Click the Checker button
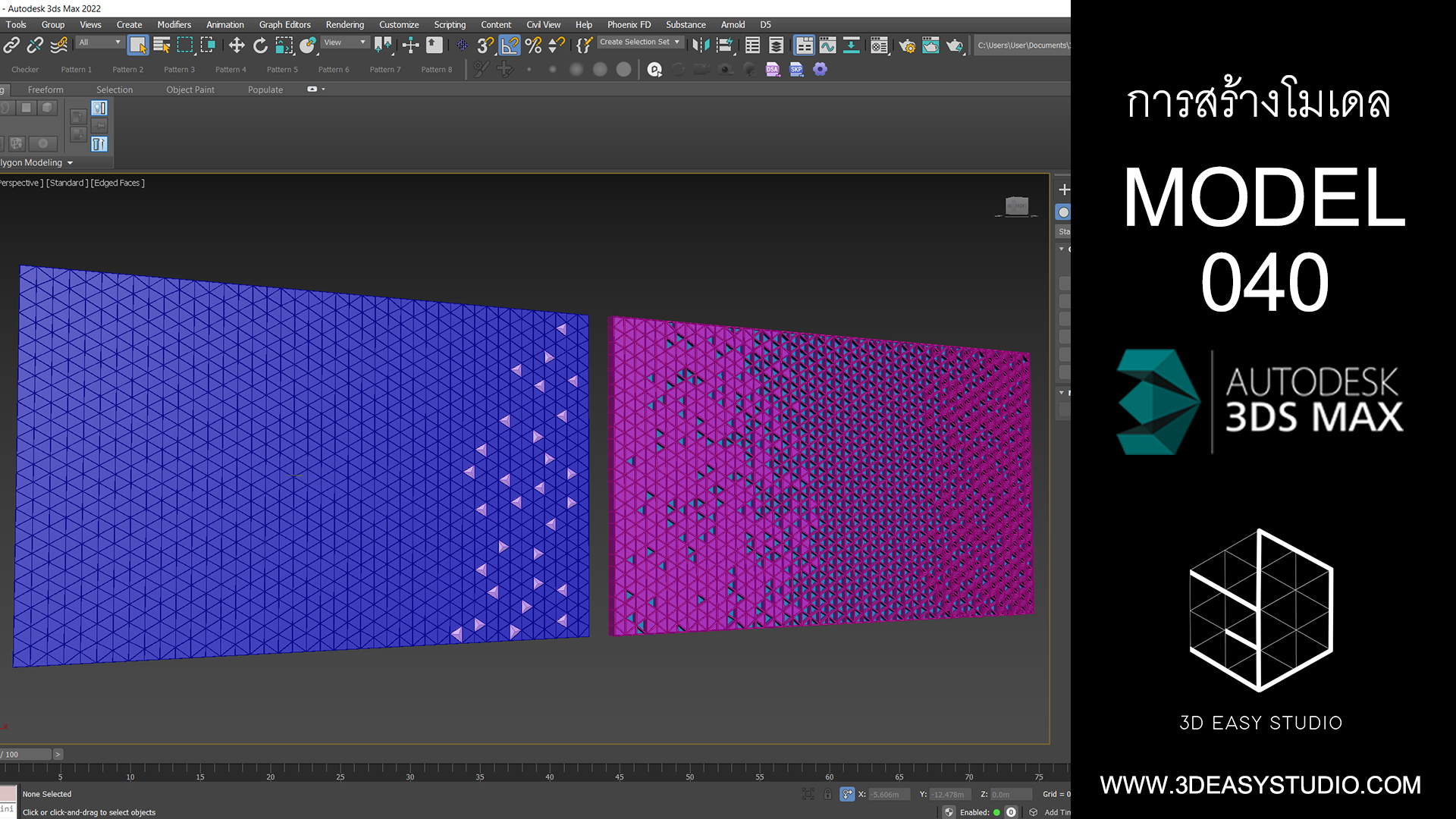Image resolution: width=1456 pixels, height=819 pixels. [25, 70]
